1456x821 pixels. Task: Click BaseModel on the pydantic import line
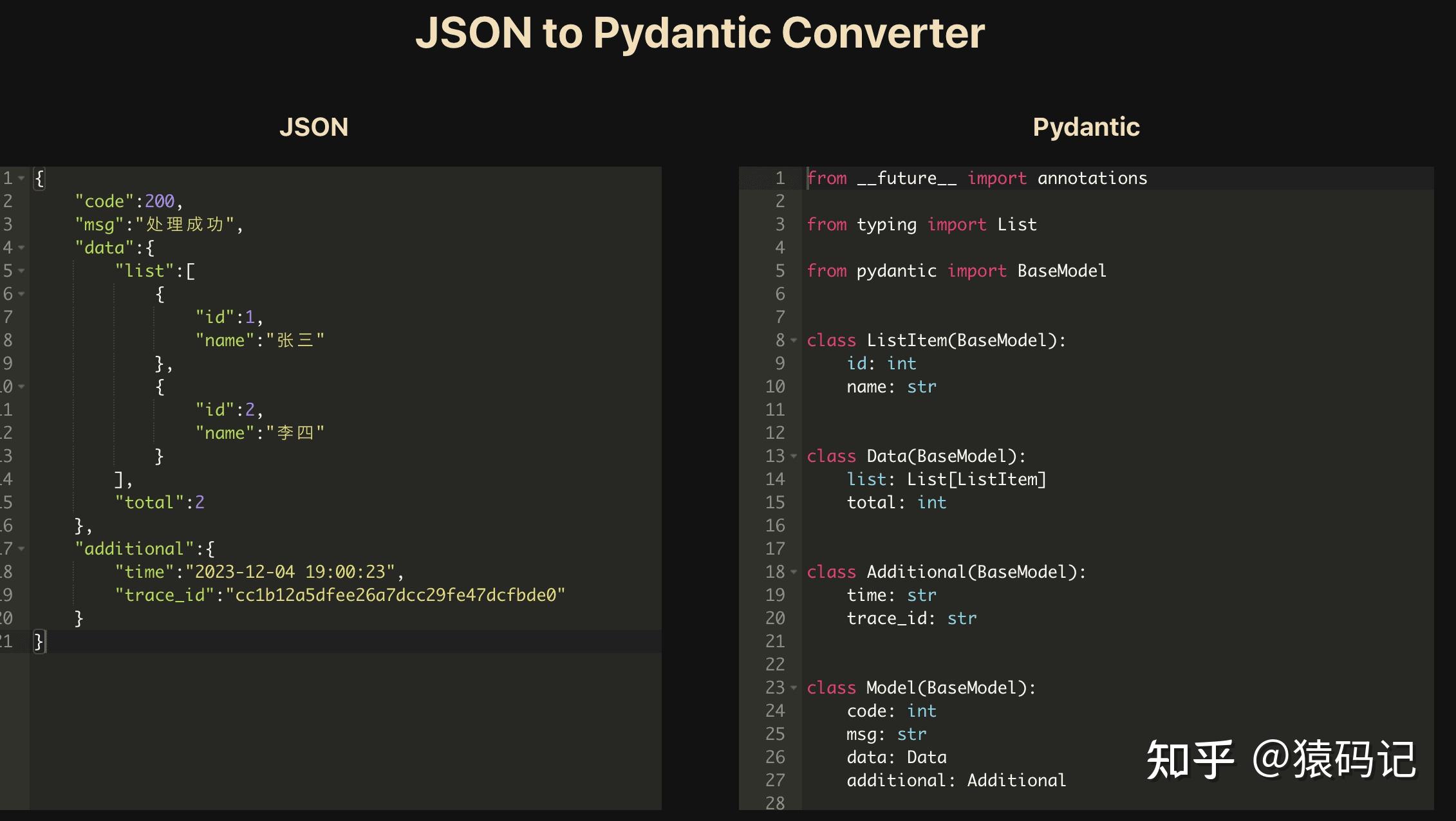pyautogui.click(x=1061, y=271)
